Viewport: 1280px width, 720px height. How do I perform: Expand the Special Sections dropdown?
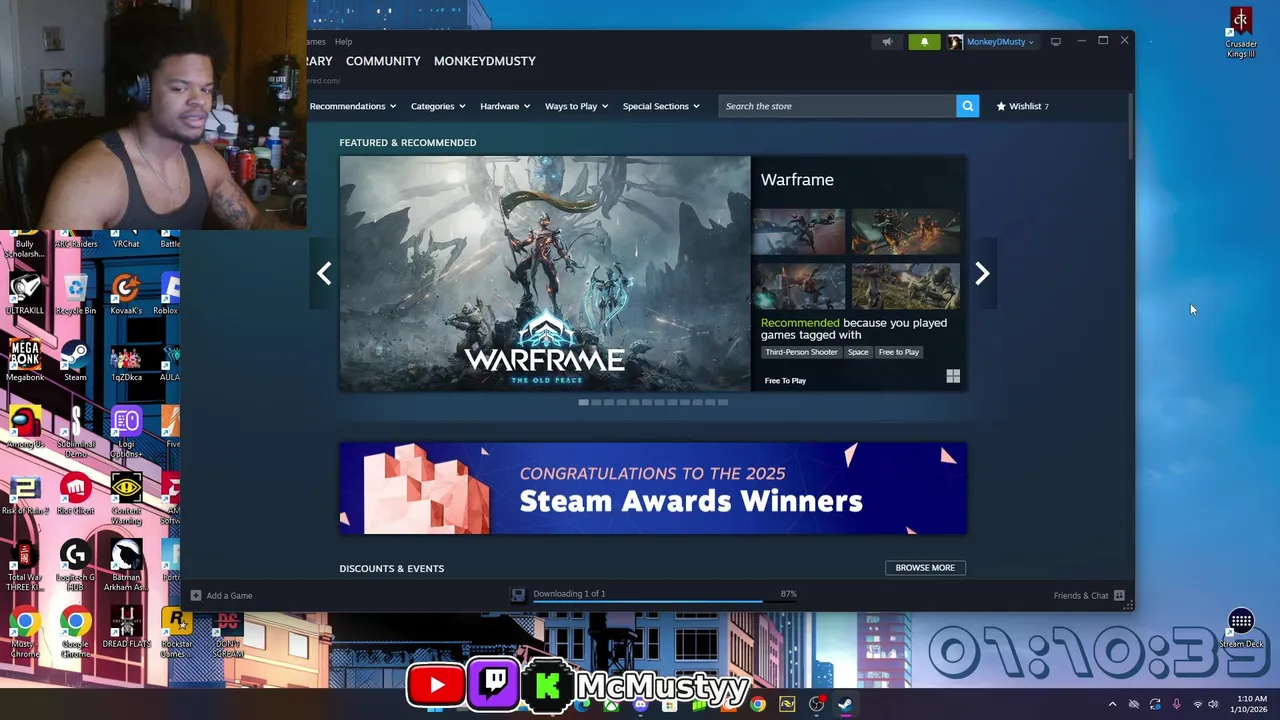click(x=661, y=106)
